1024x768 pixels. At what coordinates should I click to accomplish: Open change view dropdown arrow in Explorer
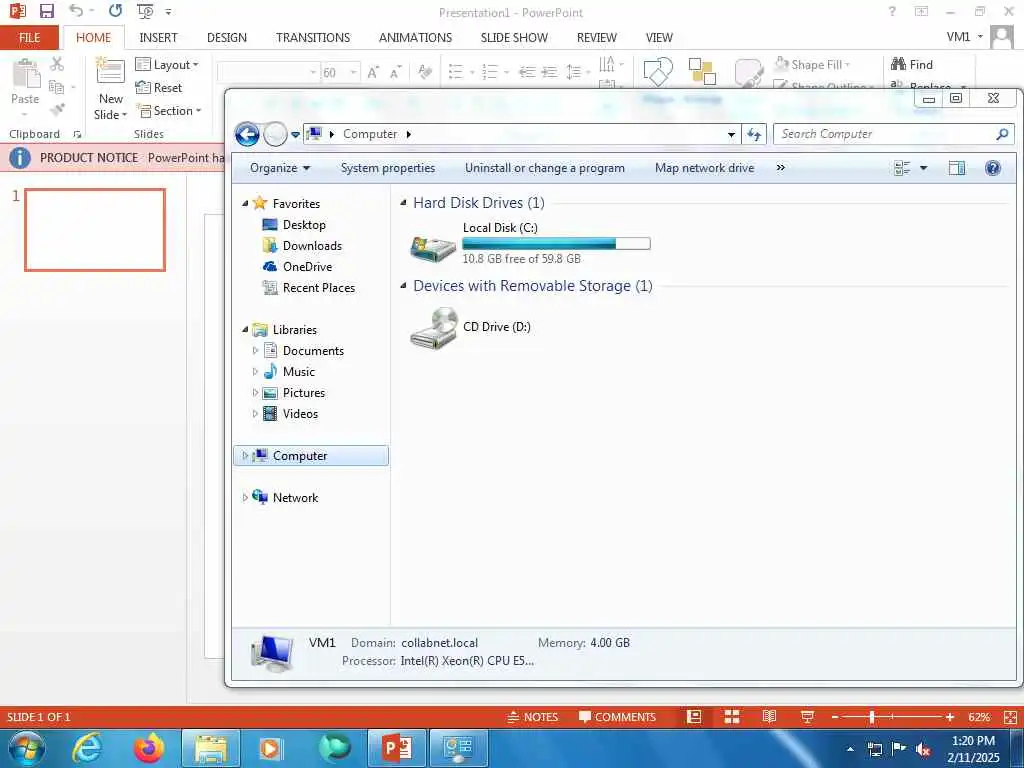coord(923,168)
